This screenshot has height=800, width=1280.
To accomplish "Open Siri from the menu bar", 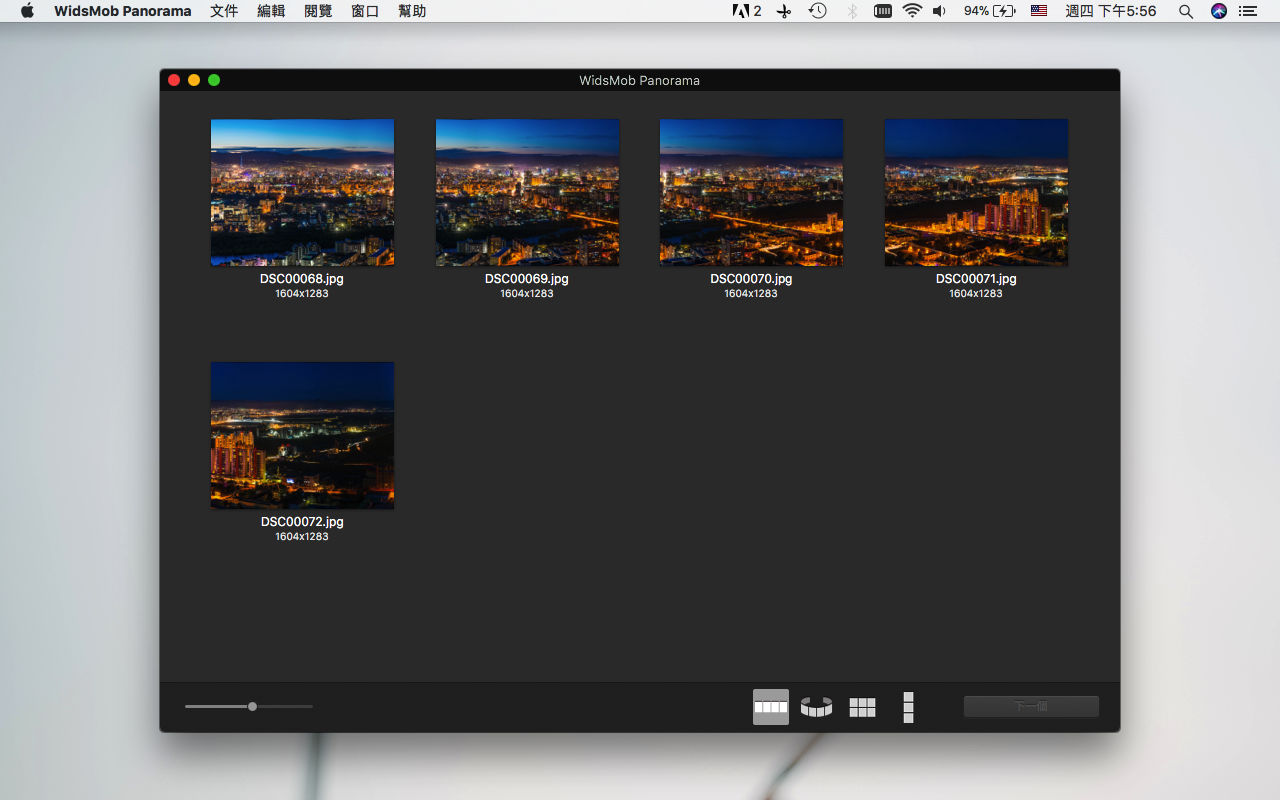I will [x=1218, y=11].
